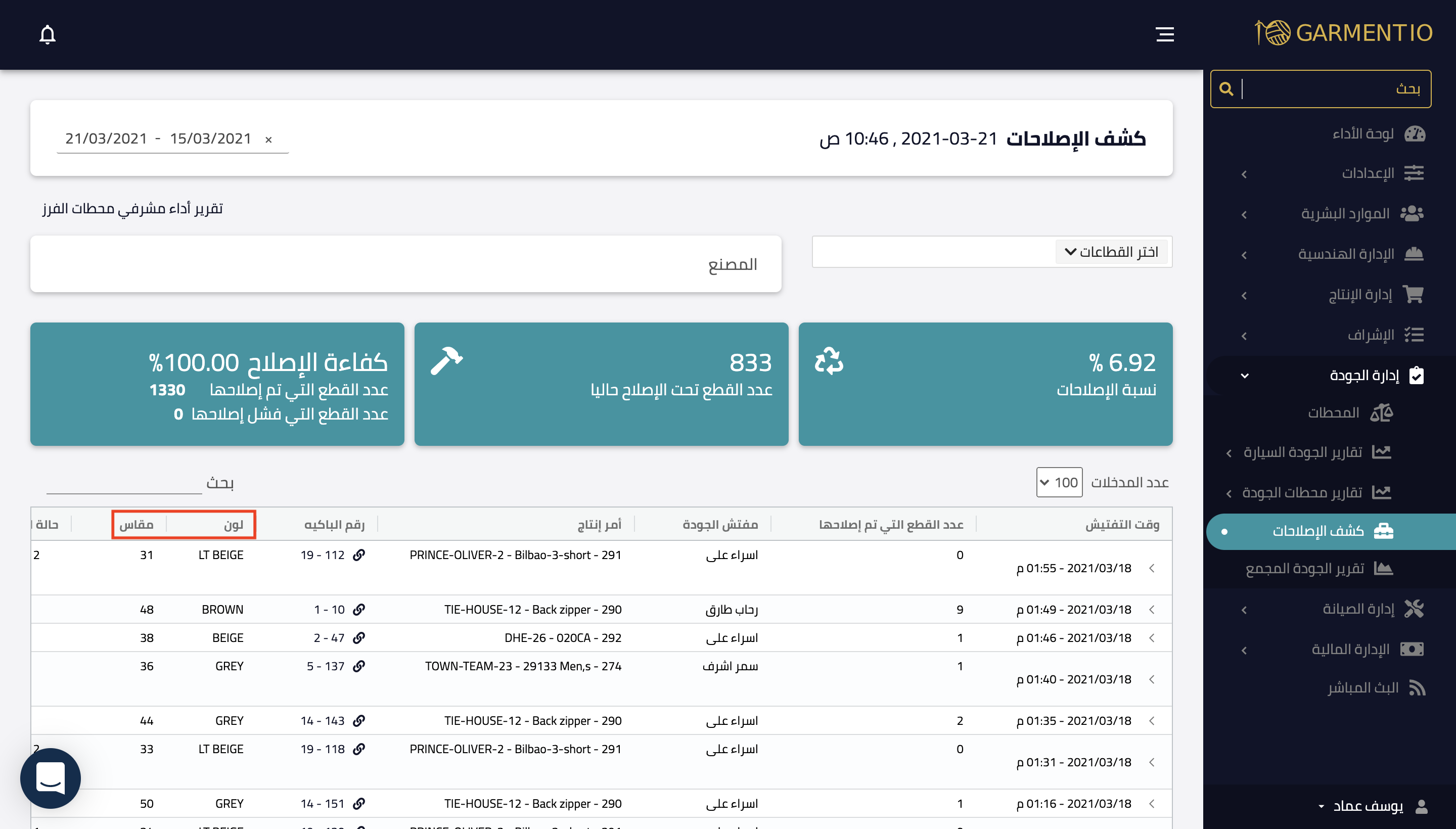Viewport: 1456px width, 829px height.
Task: Click the link icon next to package 19 - 112
Action: (359, 555)
